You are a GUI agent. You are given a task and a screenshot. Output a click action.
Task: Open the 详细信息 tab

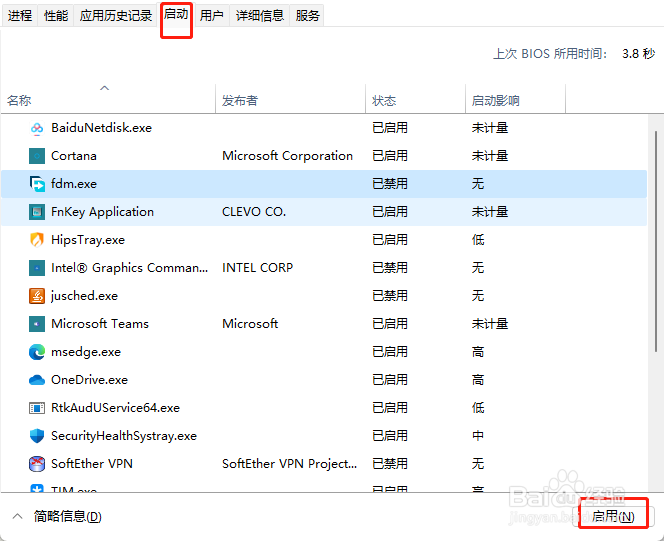pyautogui.click(x=260, y=16)
